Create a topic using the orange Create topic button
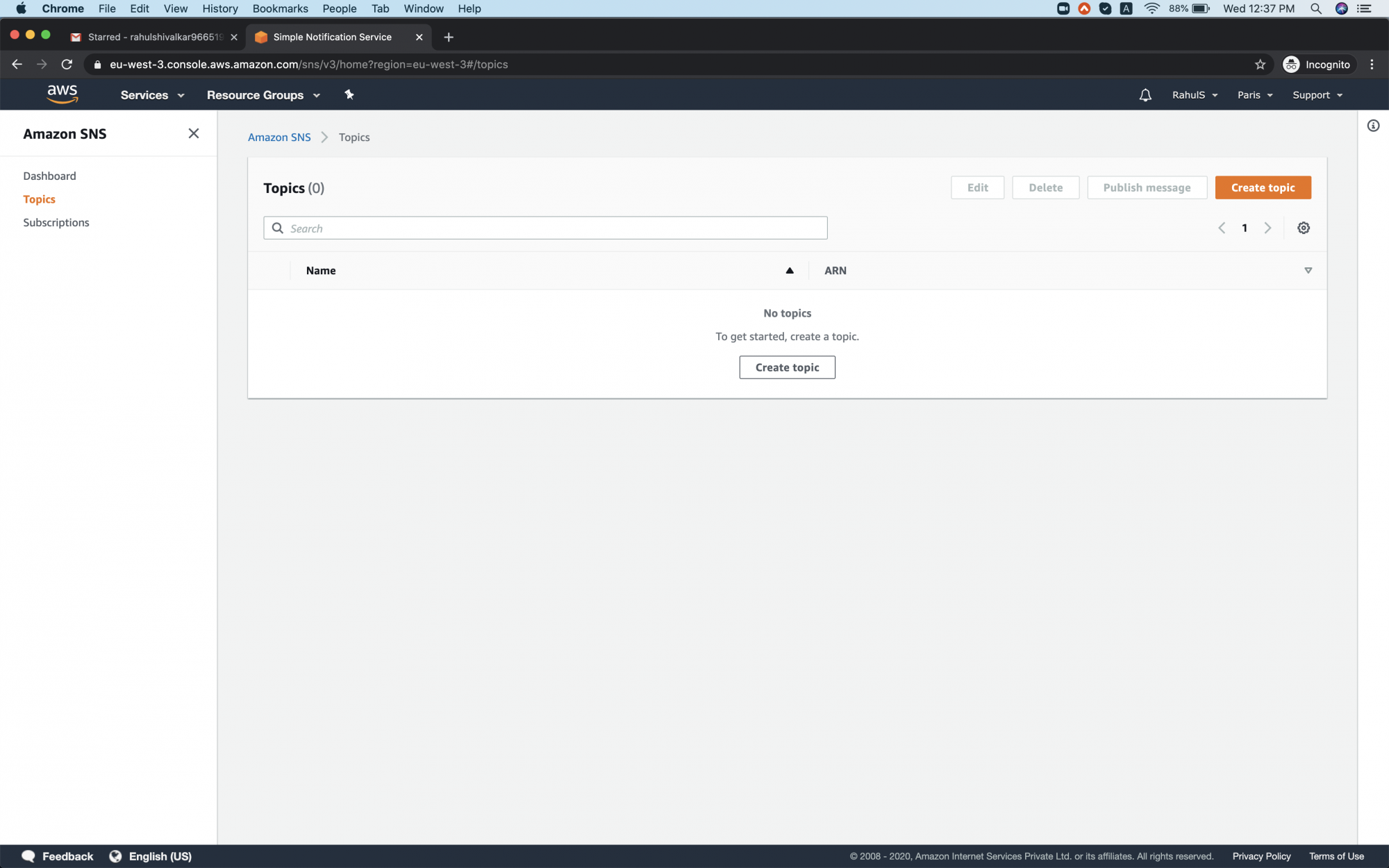Image resolution: width=1389 pixels, height=868 pixels. 1263,187
